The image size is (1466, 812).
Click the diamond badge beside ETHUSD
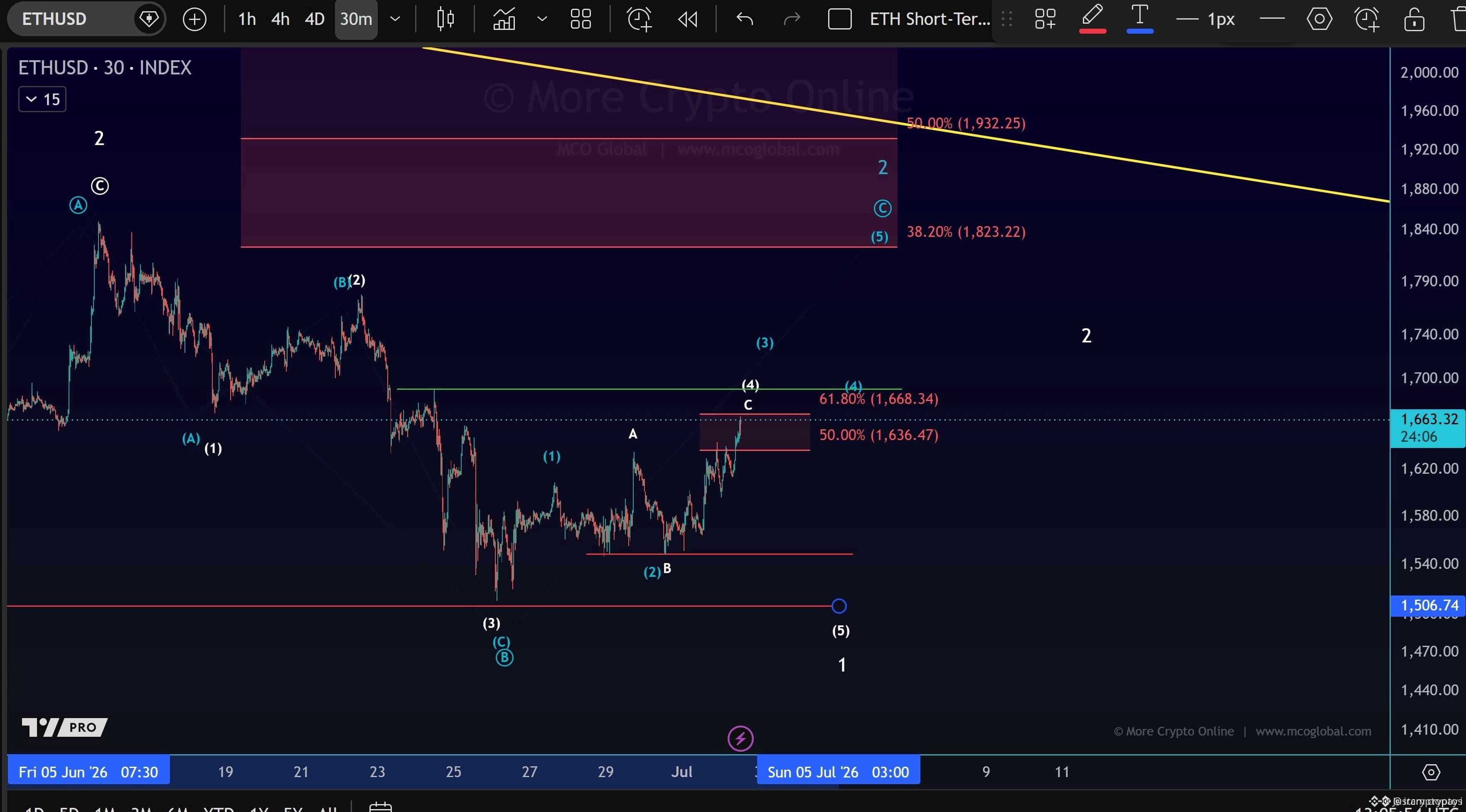(148, 19)
